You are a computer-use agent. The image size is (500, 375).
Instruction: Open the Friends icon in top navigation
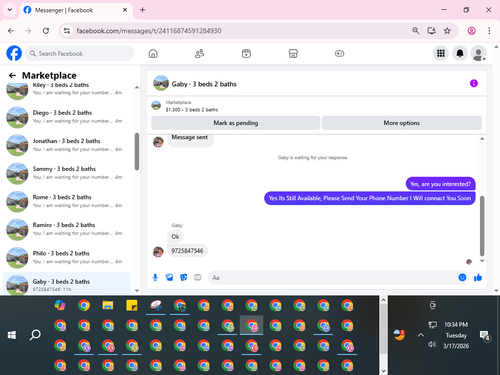pyautogui.click(x=199, y=53)
